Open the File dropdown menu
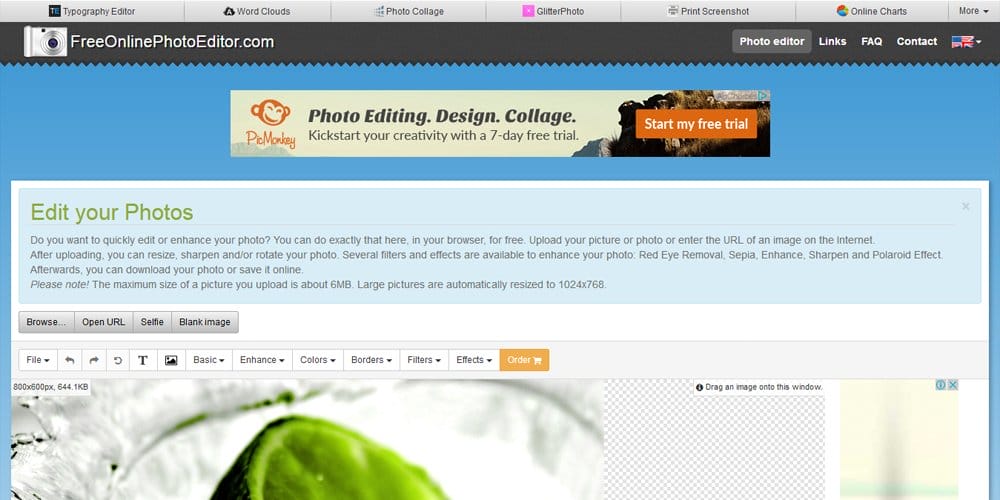Viewport: 1000px width, 500px height. click(x=38, y=360)
